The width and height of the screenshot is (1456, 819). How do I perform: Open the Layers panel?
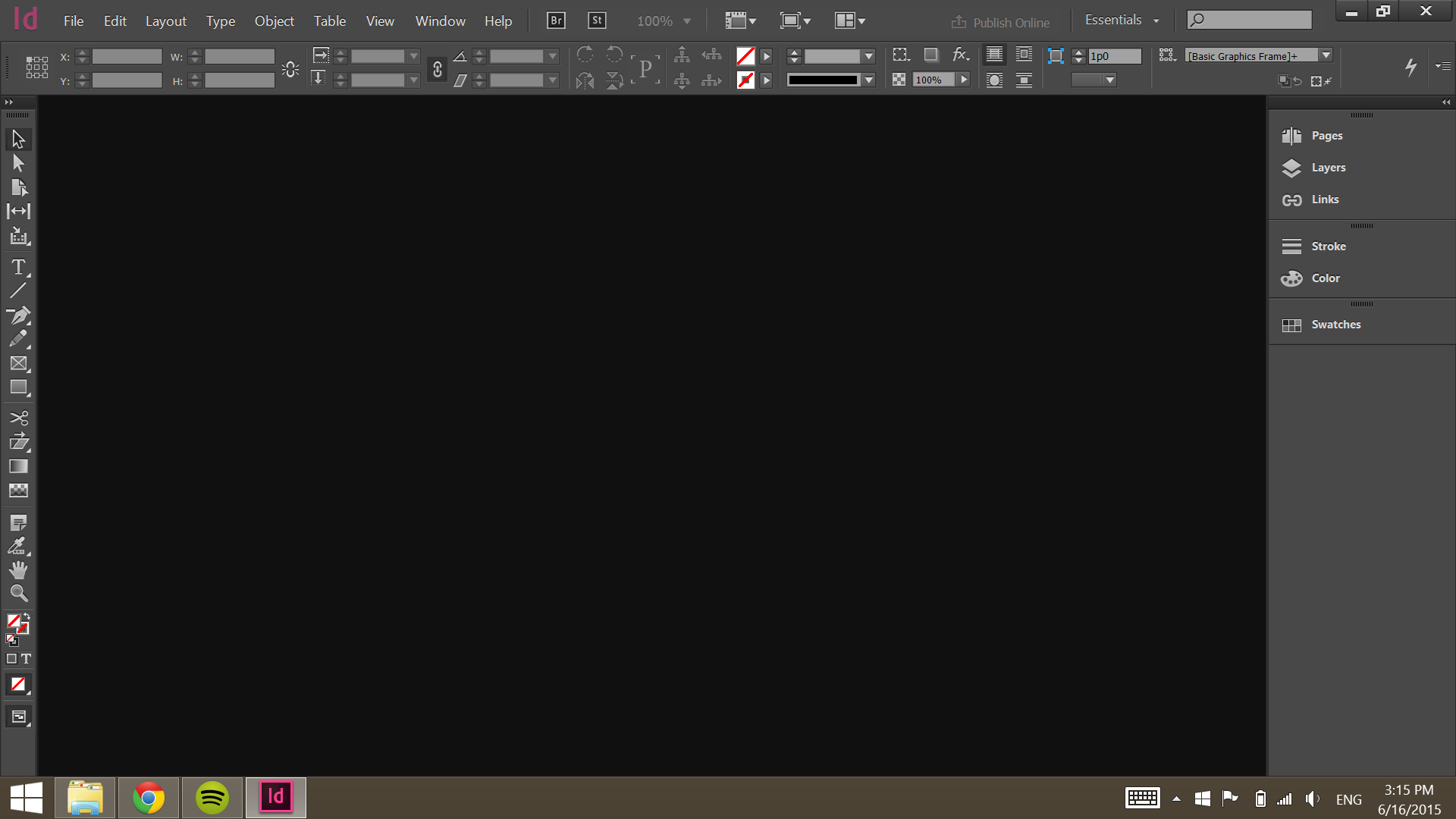coord(1328,167)
